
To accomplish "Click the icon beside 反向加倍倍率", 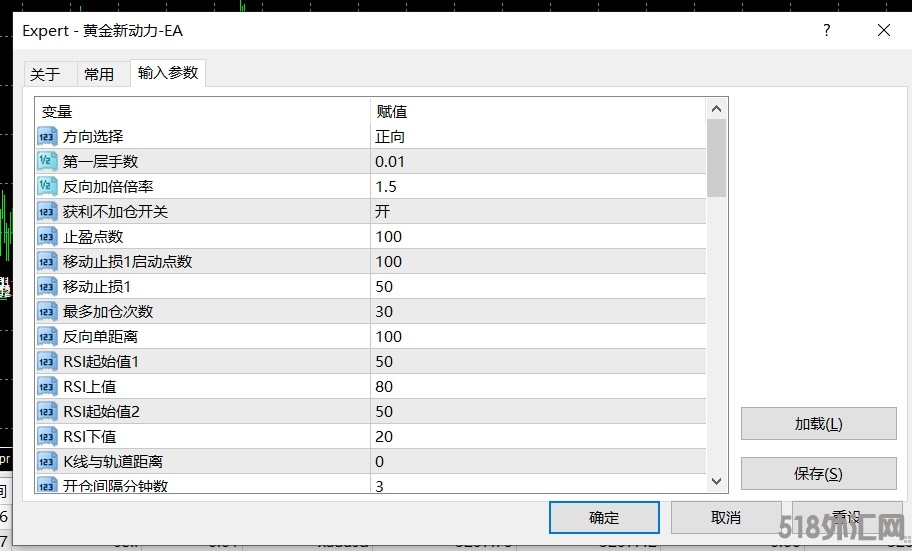I will tap(47, 187).
